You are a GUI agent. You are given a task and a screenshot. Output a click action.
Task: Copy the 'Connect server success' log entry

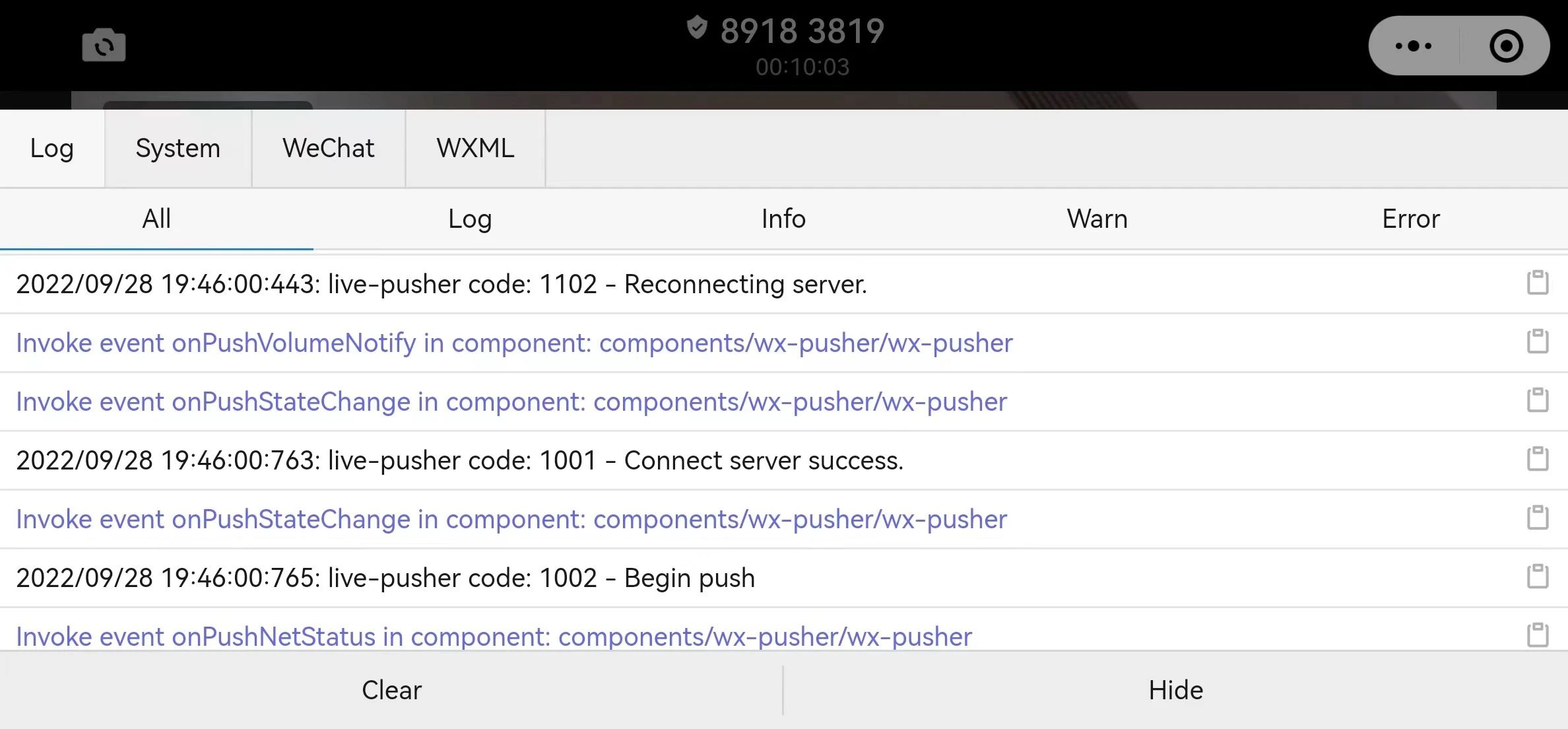click(x=1537, y=459)
